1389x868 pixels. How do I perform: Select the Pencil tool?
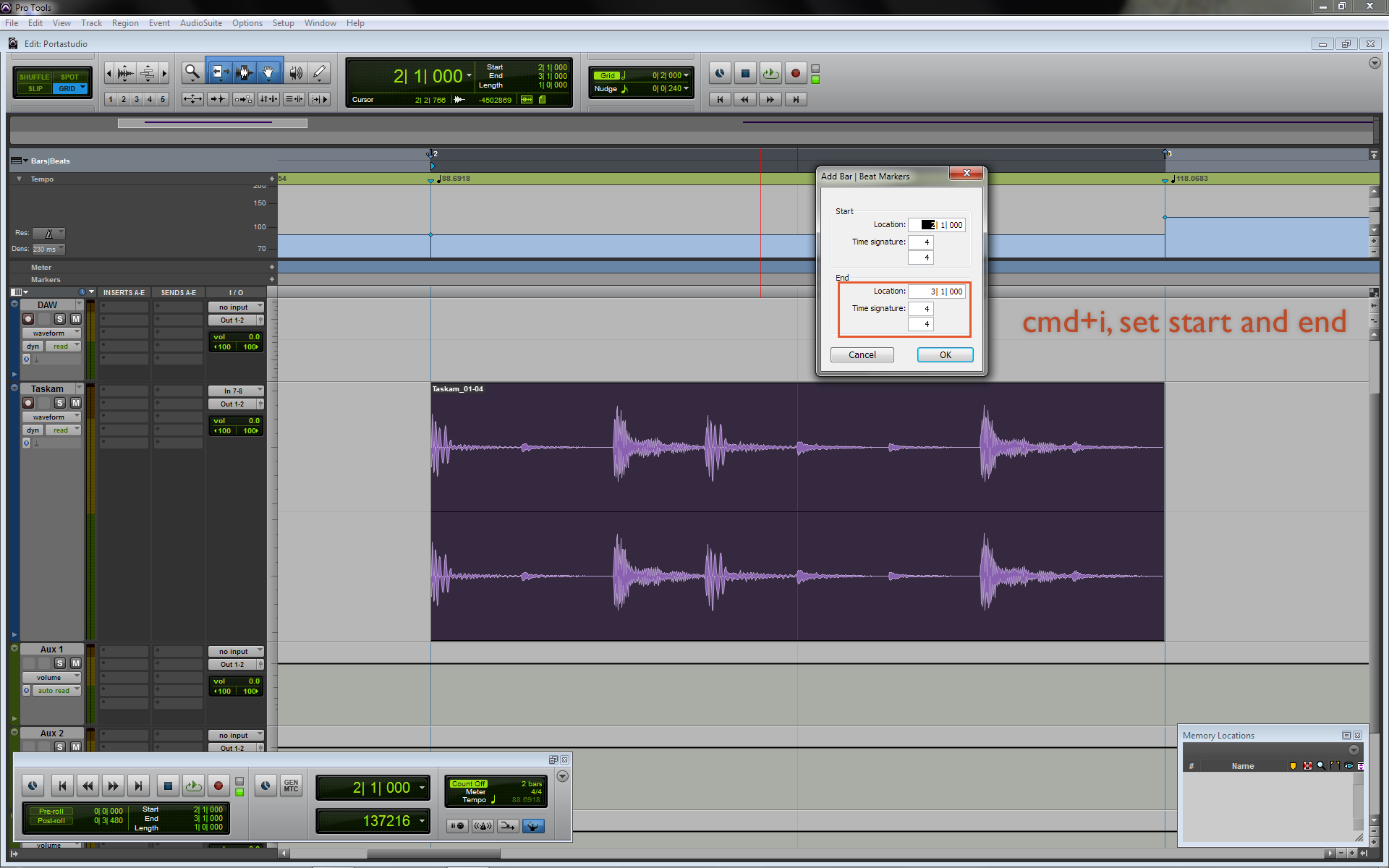point(319,72)
